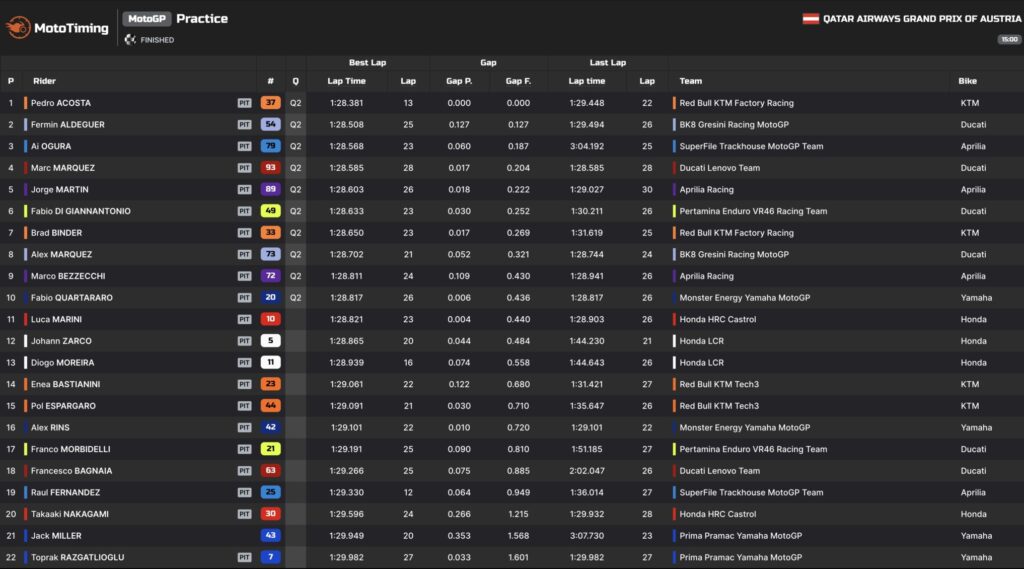Viewport: 1024px width, 569px height.
Task: Click the Practice session title
Action: (x=202, y=19)
